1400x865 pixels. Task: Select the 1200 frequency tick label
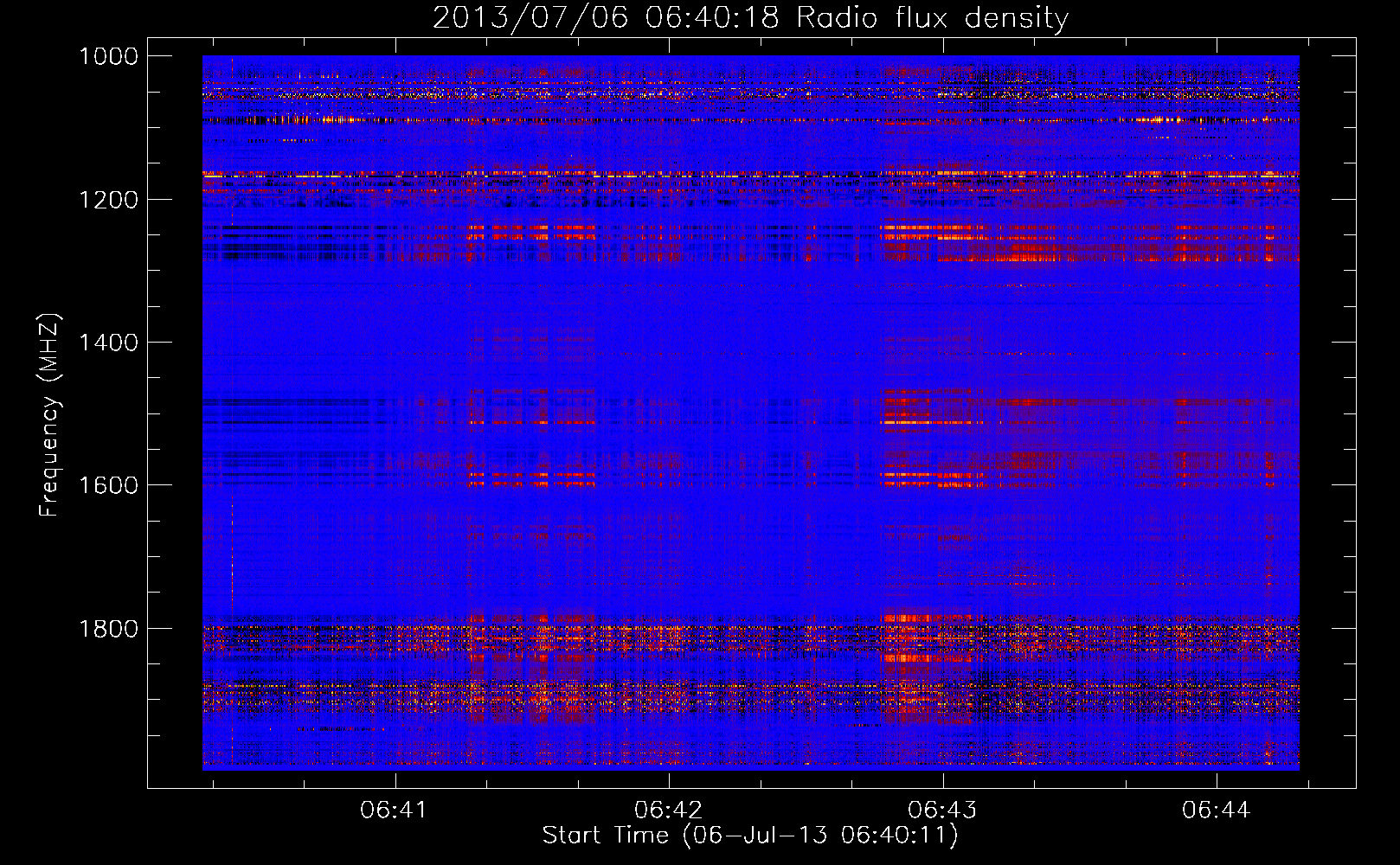pos(108,200)
